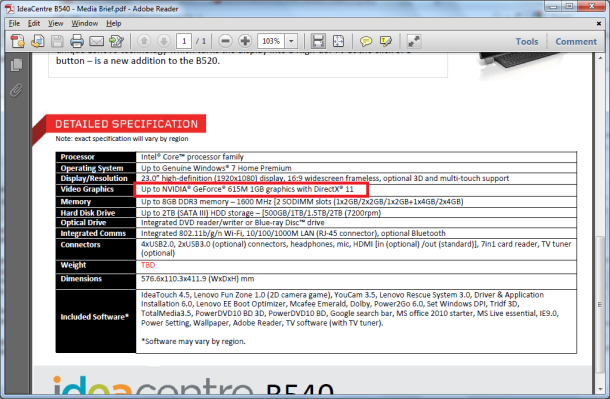This screenshot has width=610, height=399.
Task: Select the highlight text tool
Action: [386, 41]
